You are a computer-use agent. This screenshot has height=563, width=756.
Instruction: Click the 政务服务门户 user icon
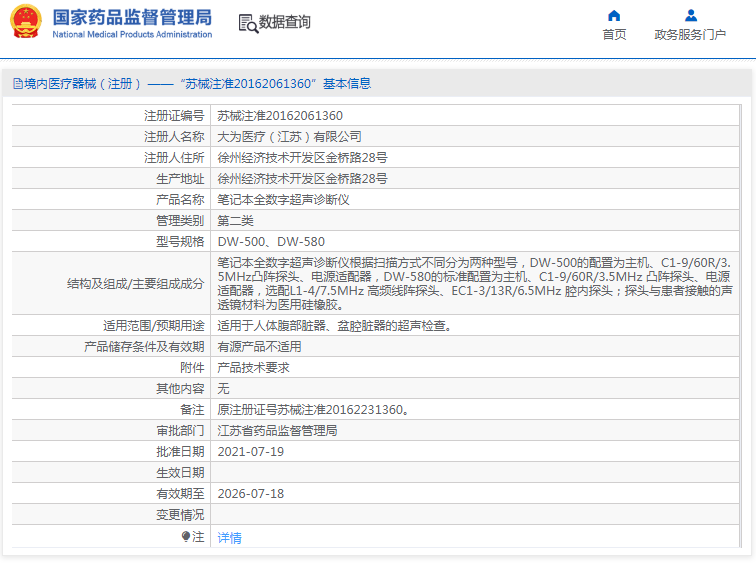tap(690, 16)
